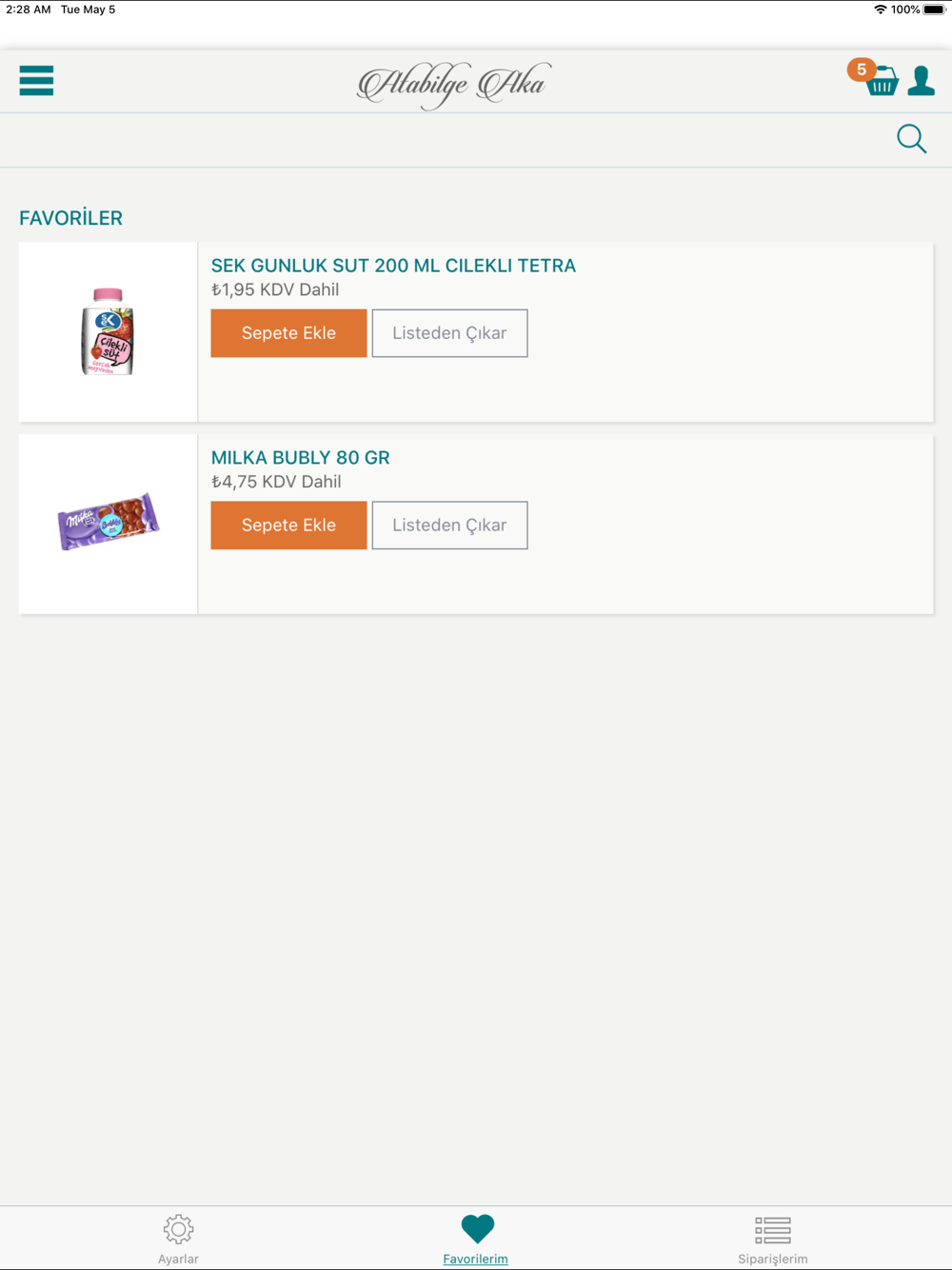
Task: Tap the Milka Bubly chocolate thumbnail
Action: click(108, 522)
